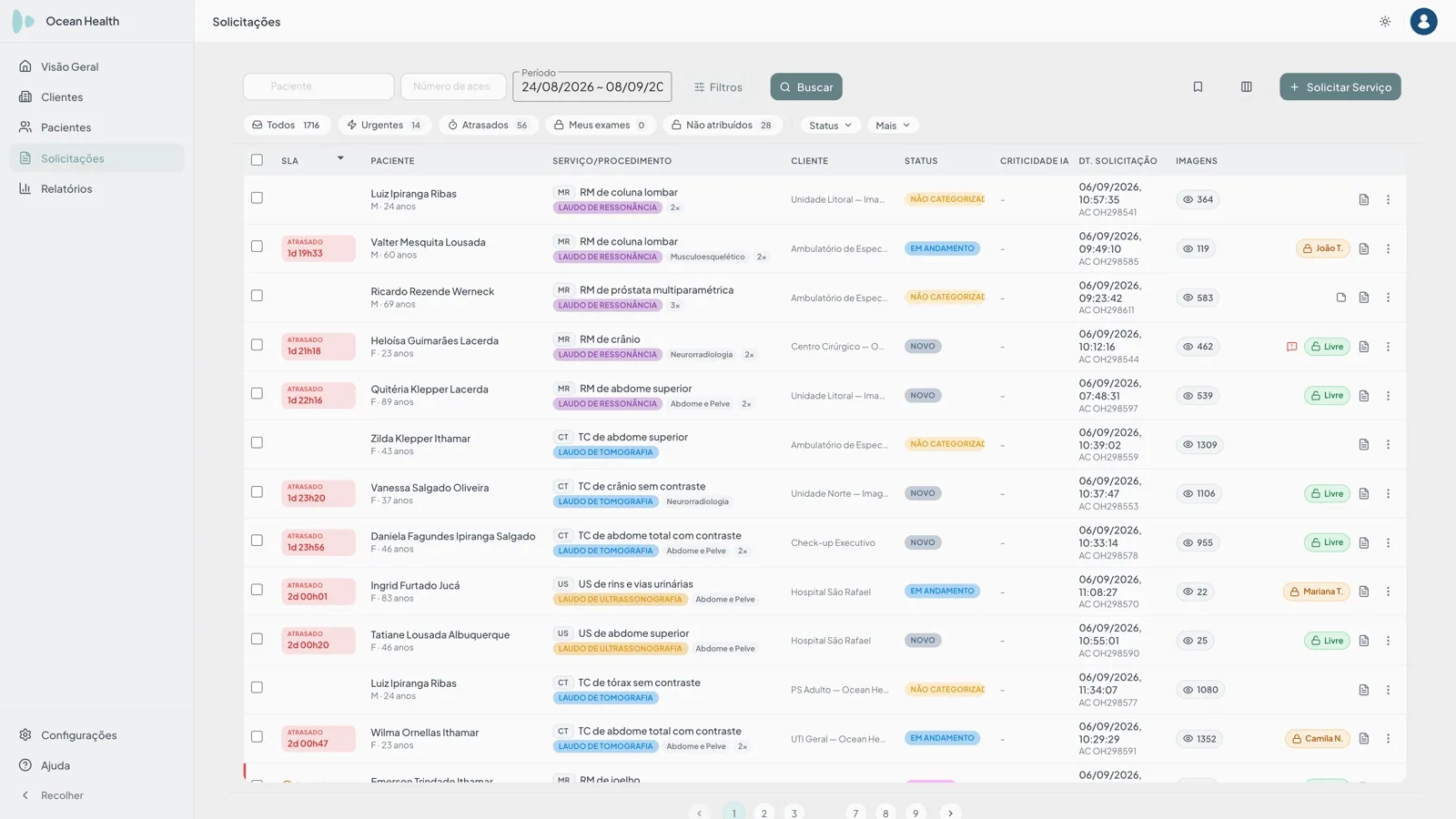This screenshot has height=819, width=1456.
Task: Check the row of Heloísa Guimarães Lacerda
Action: tap(257, 345)
